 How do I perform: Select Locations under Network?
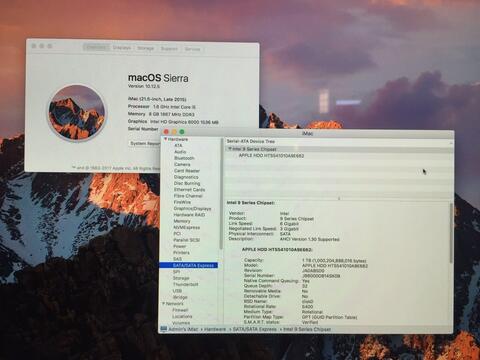(x=182, y=316)
